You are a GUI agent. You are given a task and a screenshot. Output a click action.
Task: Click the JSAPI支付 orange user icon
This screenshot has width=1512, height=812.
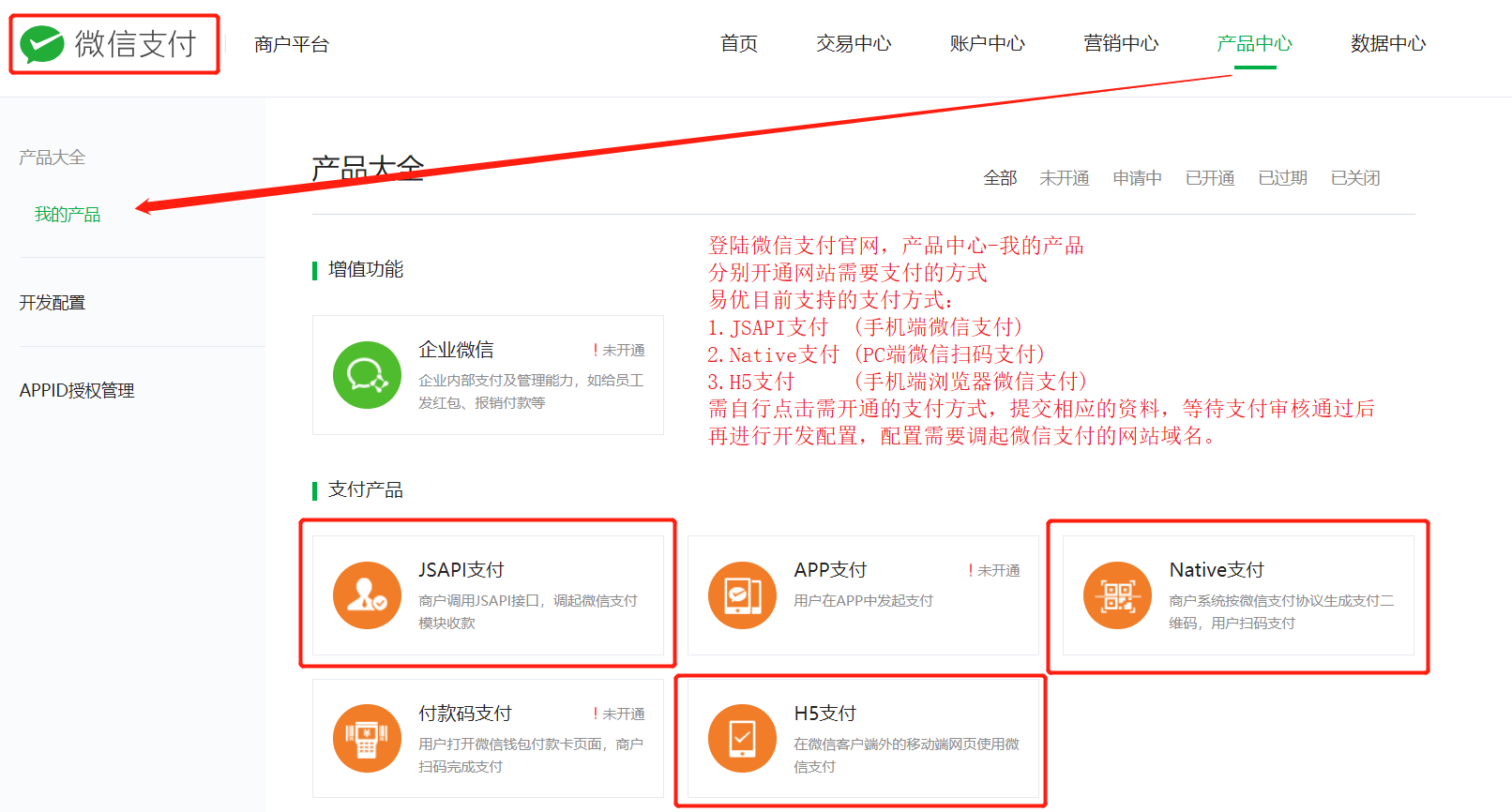pyautogui.click(x=367, y=595)
